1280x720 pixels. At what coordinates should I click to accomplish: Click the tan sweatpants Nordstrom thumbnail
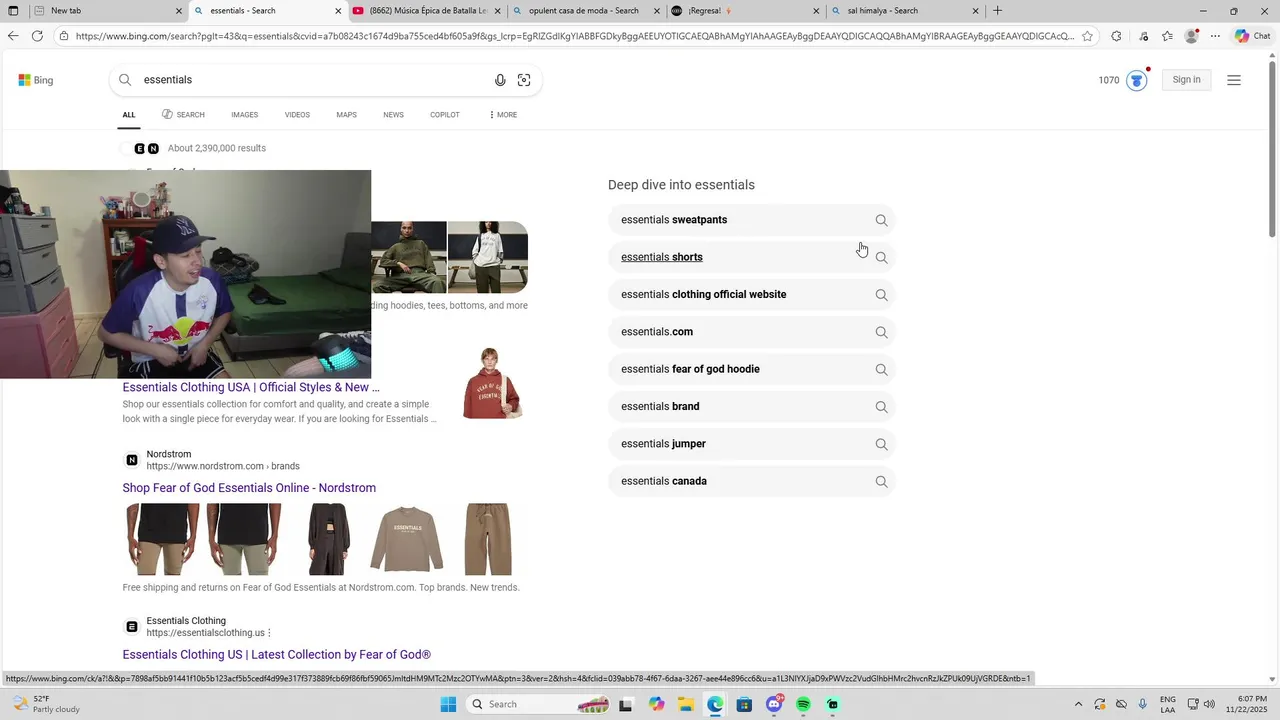click(488, 539)
